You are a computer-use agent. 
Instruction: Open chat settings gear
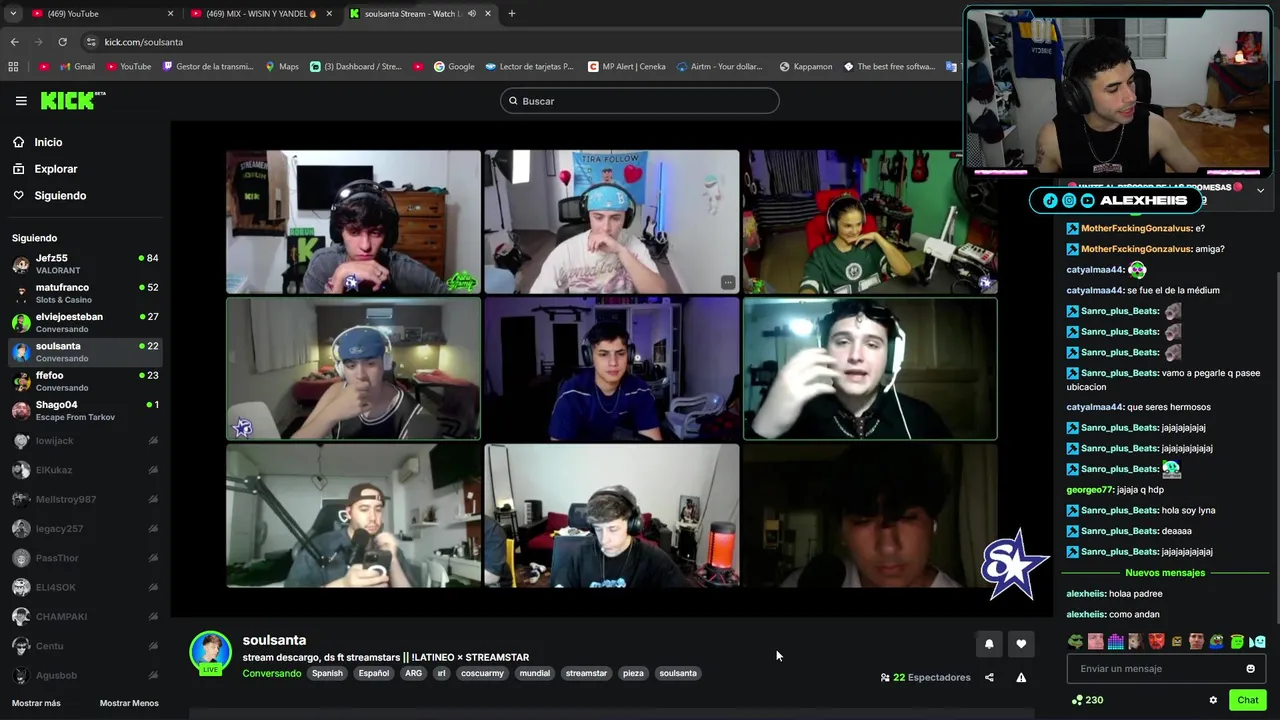(x=1213, y=700)
